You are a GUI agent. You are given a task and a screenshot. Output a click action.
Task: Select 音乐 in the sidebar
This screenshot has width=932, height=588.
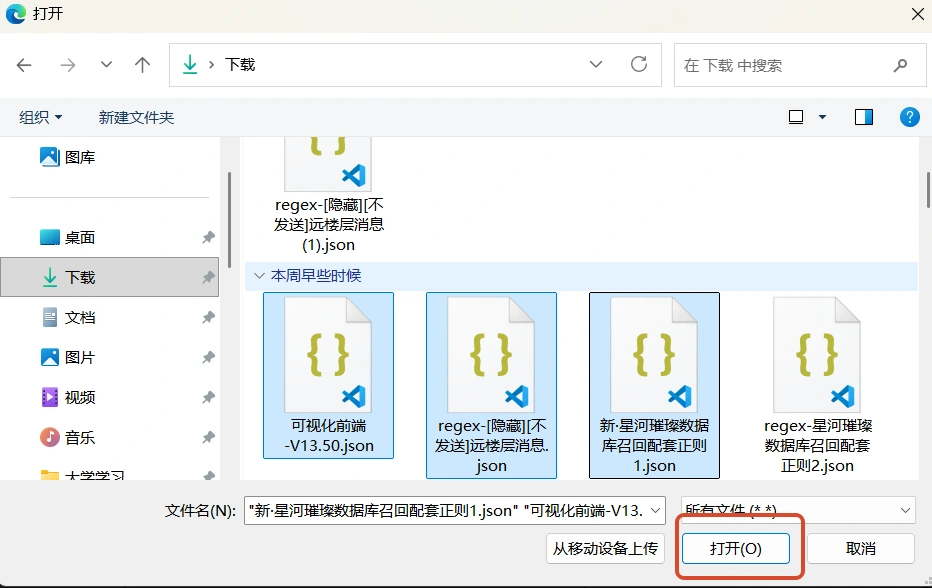click(110, 438)
